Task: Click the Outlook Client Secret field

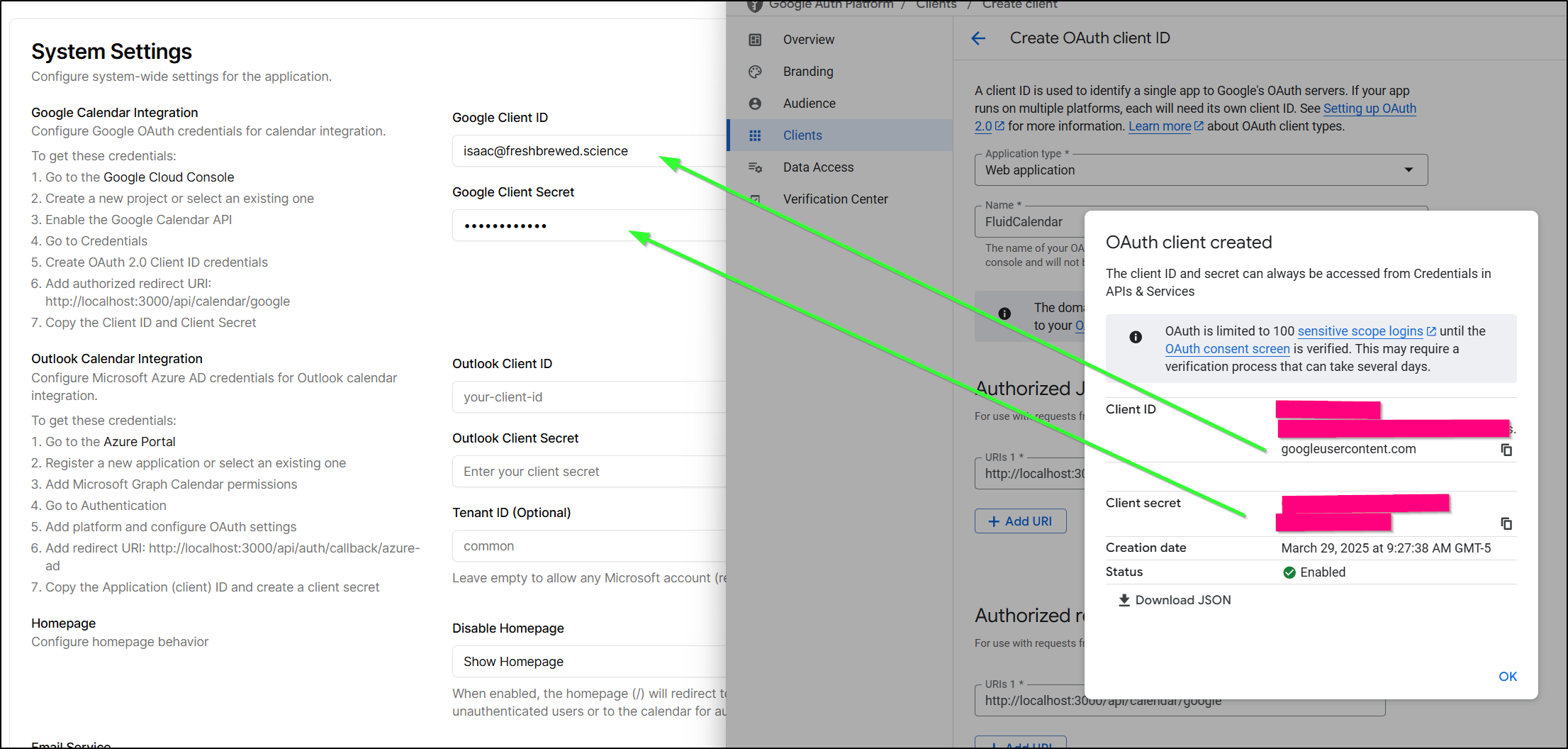Action: [589, 471]
